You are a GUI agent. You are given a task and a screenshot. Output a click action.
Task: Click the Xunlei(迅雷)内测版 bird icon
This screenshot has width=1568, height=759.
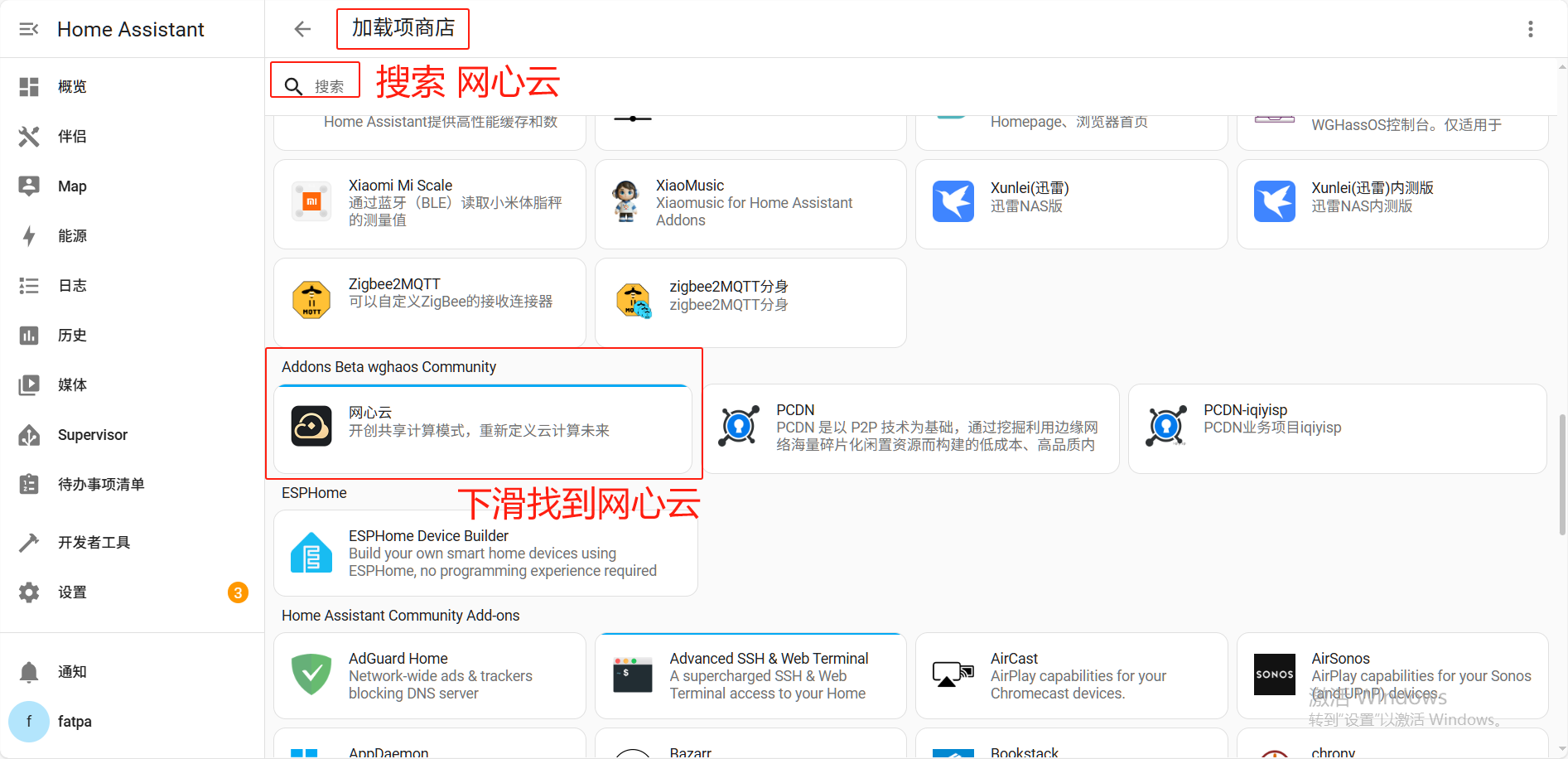pos(1275,201)
